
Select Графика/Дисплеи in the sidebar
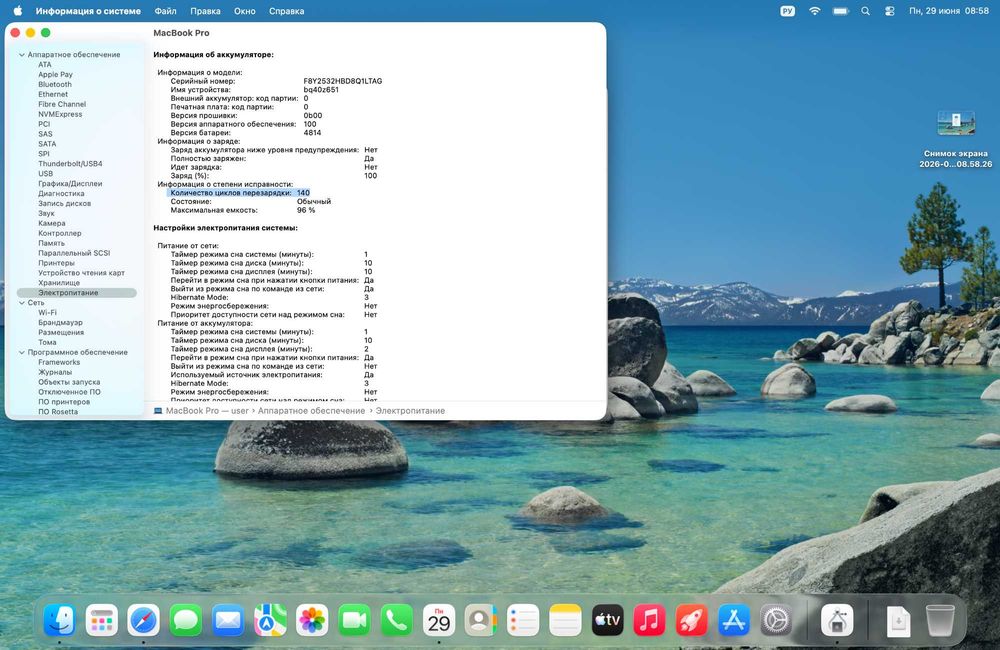[70, 184]
